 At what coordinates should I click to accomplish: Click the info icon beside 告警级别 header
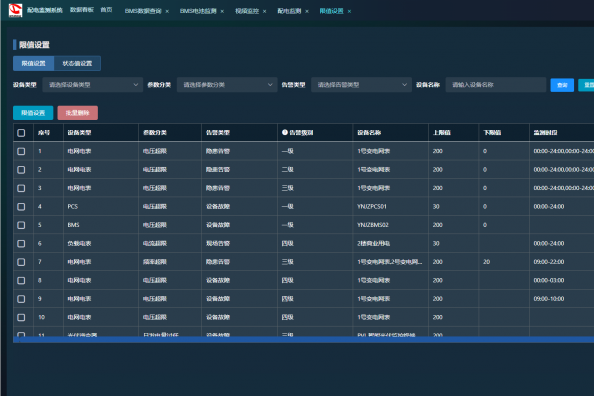click(285, 132)
